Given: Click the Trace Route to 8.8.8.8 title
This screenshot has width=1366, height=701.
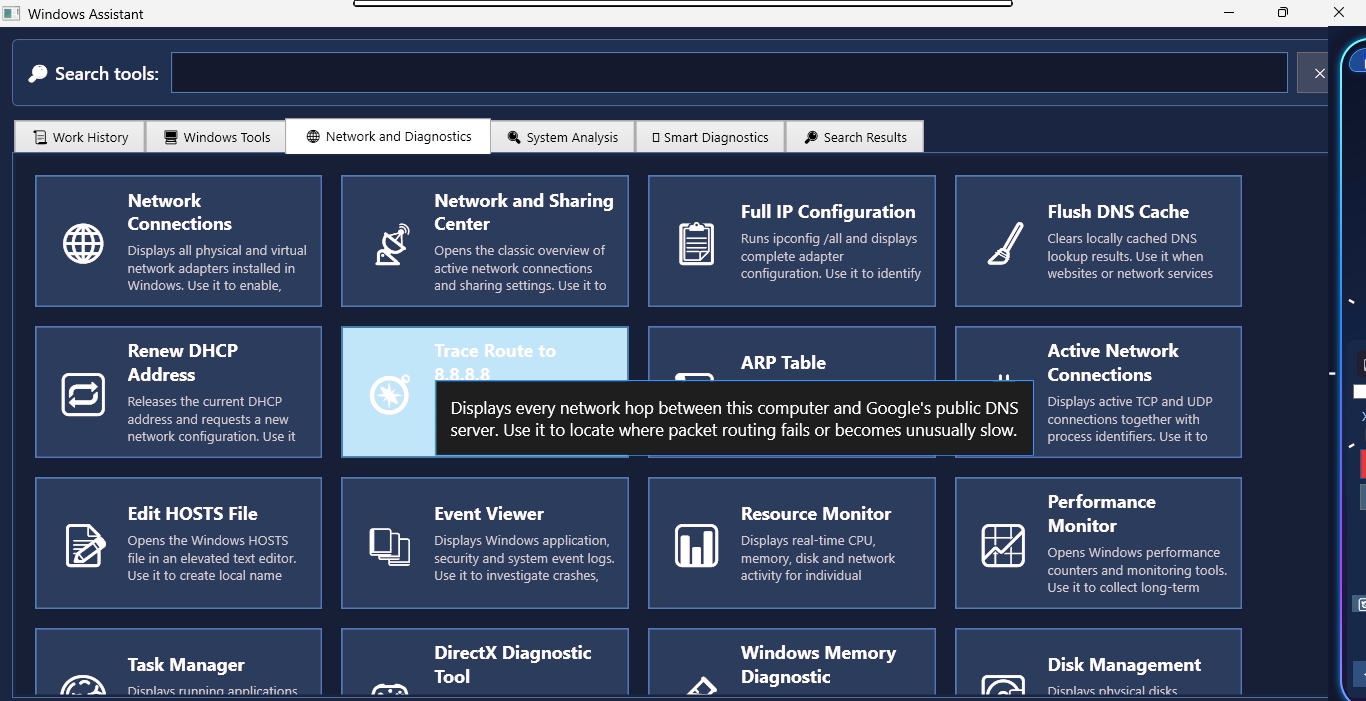Looking at the screenshot, I should coord(495,362).
